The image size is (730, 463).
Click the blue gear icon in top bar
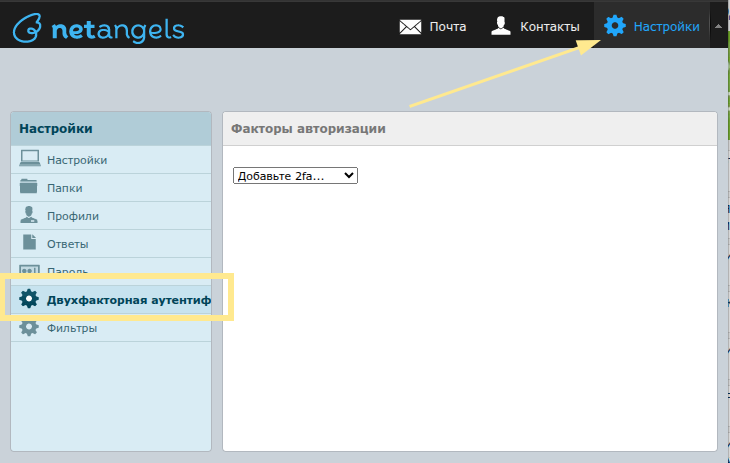(615, 26)
